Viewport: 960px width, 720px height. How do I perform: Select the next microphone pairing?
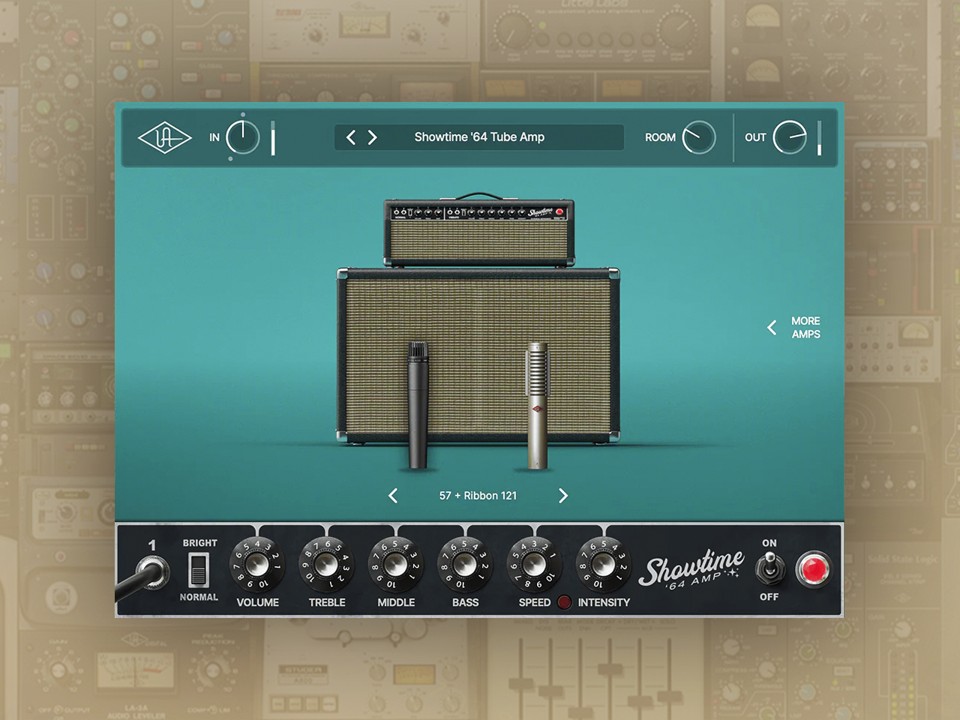563,495
